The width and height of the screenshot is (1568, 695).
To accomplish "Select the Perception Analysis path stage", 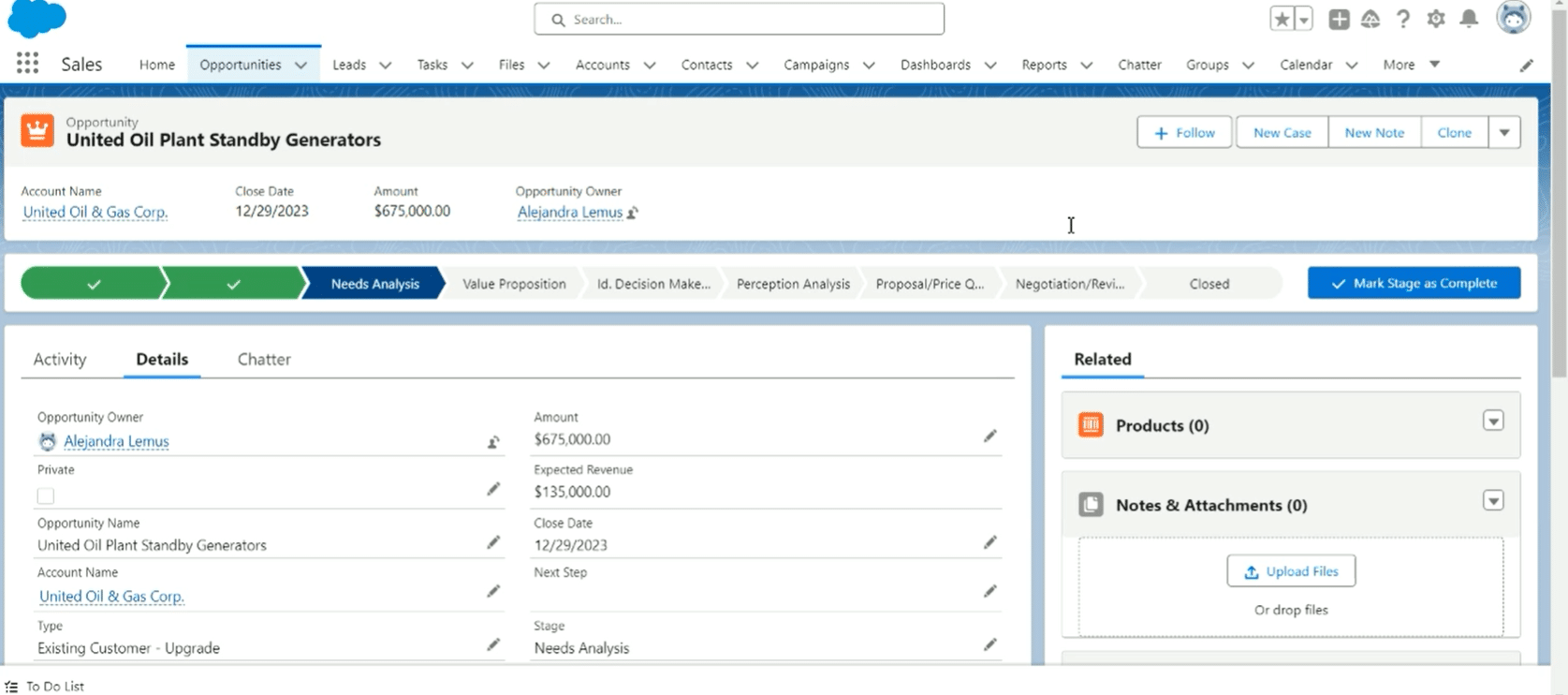I will pos(793,284).
